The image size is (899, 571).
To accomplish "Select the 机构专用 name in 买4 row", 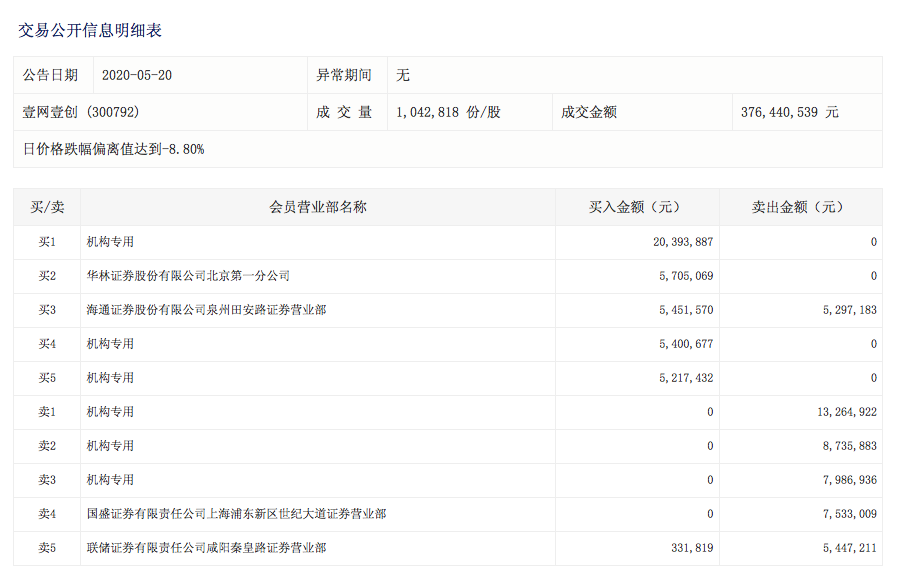I will (x=110, y=344).
